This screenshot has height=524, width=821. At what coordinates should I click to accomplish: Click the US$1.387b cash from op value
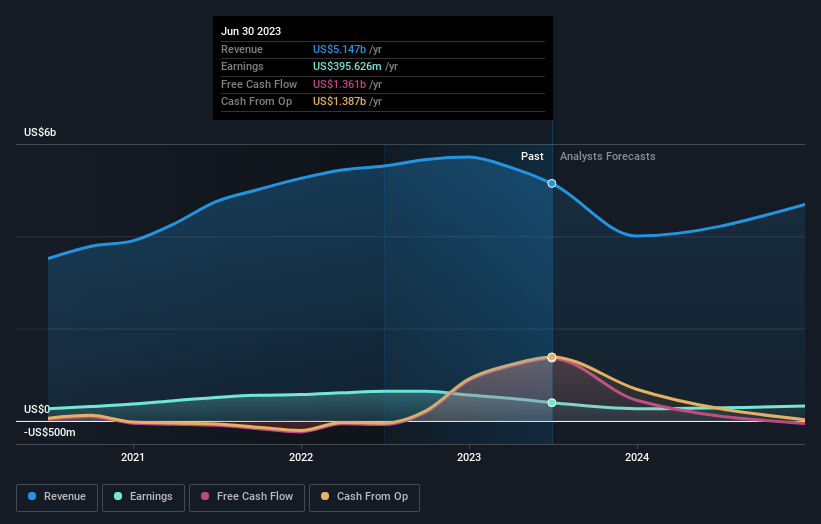339,102
